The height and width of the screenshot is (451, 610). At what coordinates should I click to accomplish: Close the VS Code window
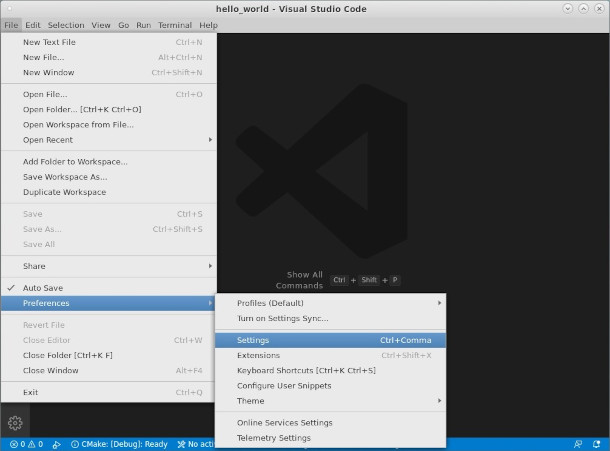tap(599, 9)
